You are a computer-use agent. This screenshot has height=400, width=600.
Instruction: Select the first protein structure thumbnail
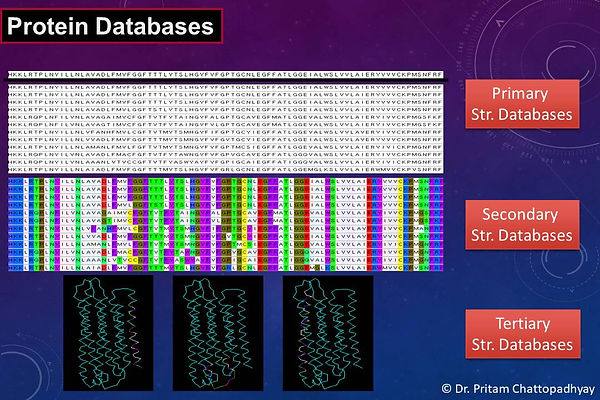click(x=108, y=333)
